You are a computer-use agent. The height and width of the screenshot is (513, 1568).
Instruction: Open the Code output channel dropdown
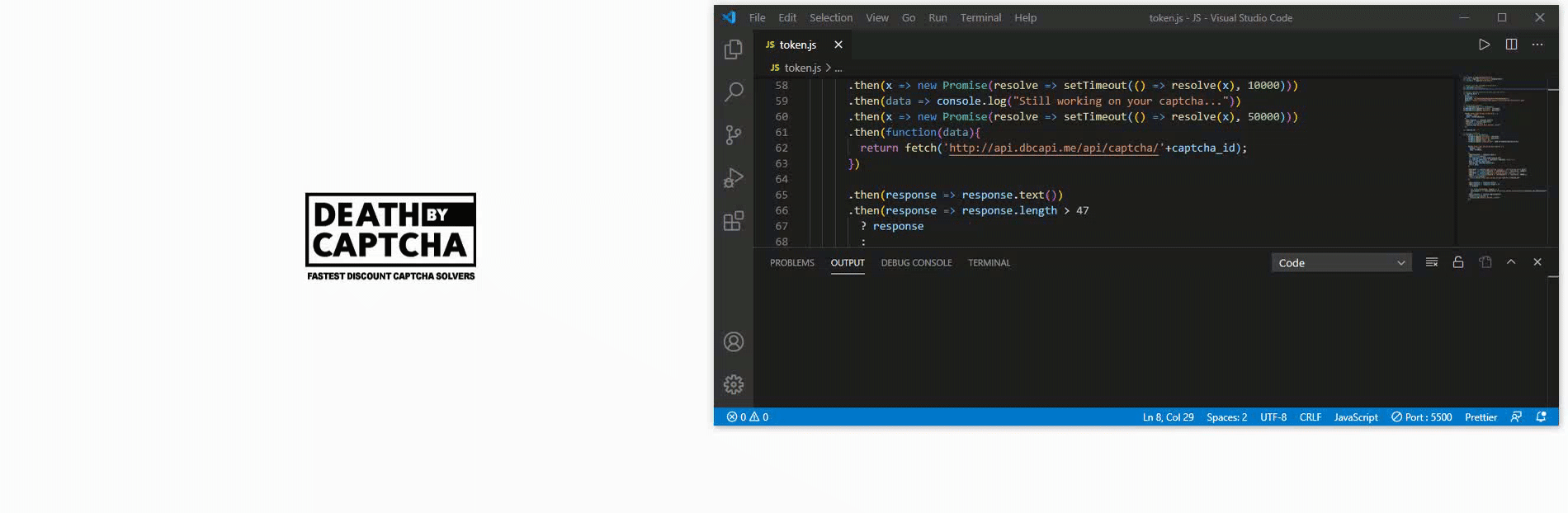[x=1341, y=263]
